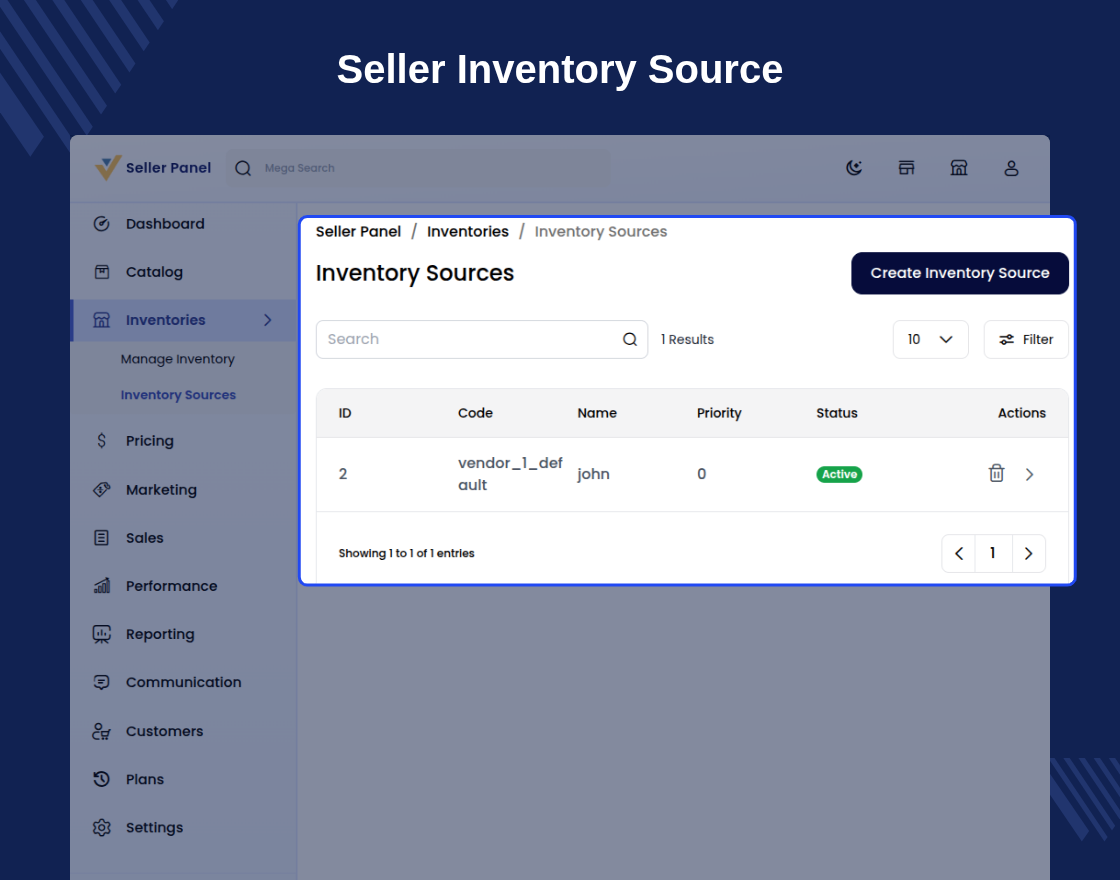Click the Seller Panel logo icon
Viewport: 1120px width, 880px height.
tap(108, 168)
